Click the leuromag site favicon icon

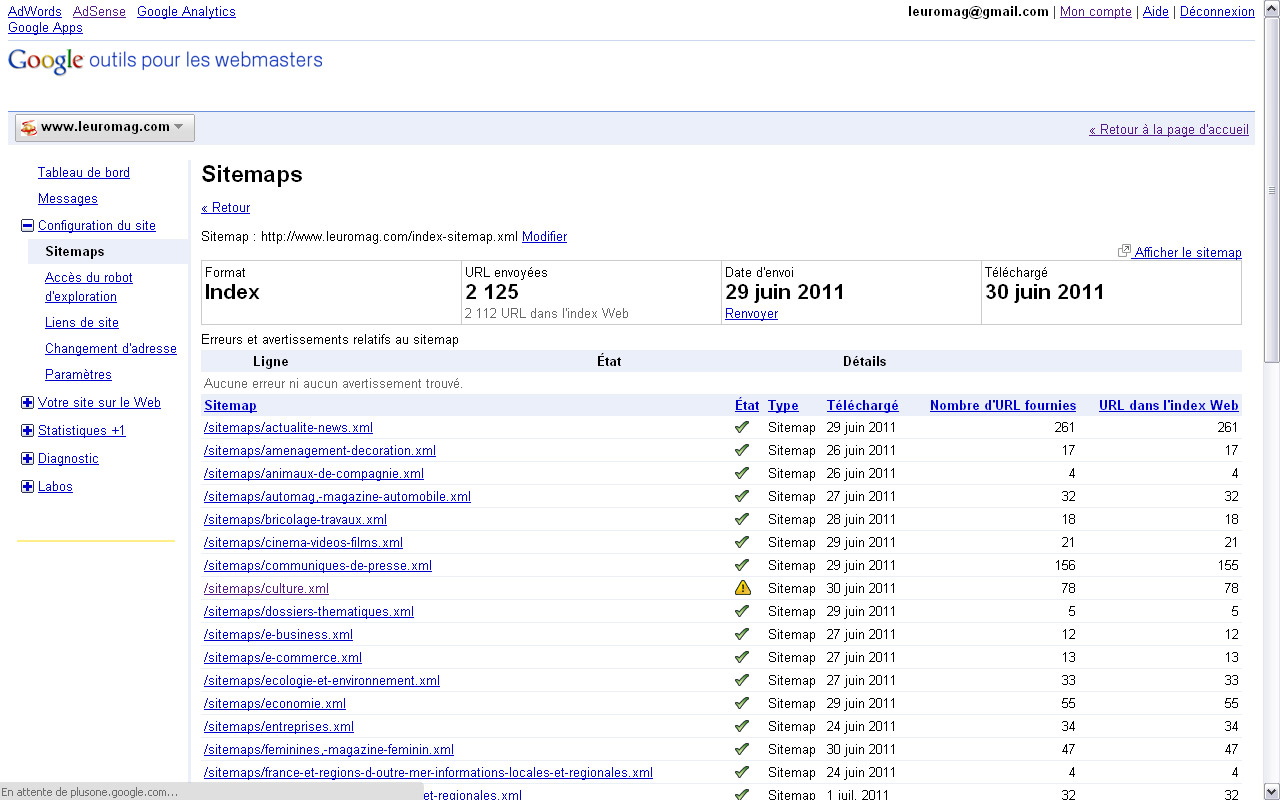pos(28,128)
